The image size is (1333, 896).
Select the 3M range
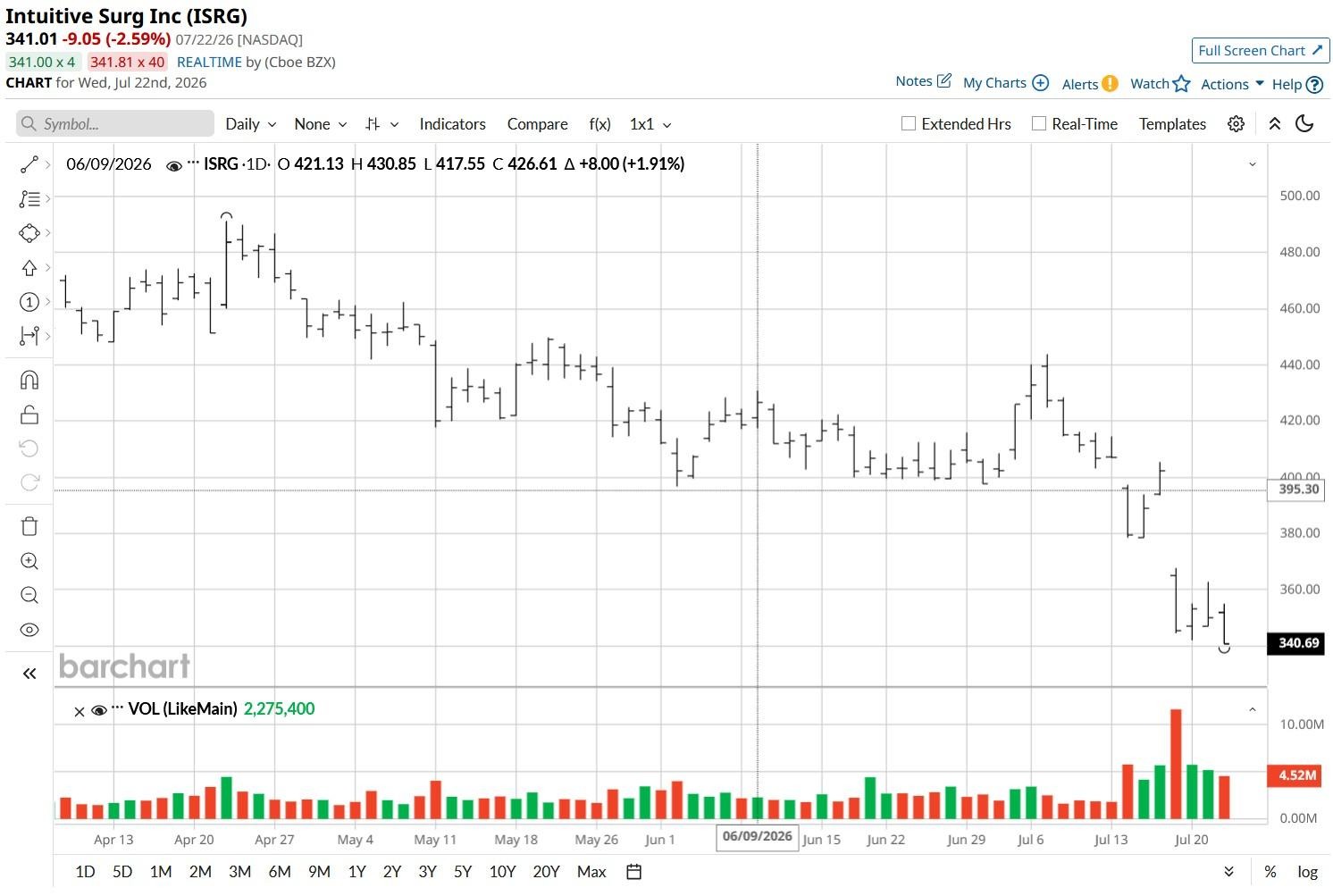click(x=239, y=872)
